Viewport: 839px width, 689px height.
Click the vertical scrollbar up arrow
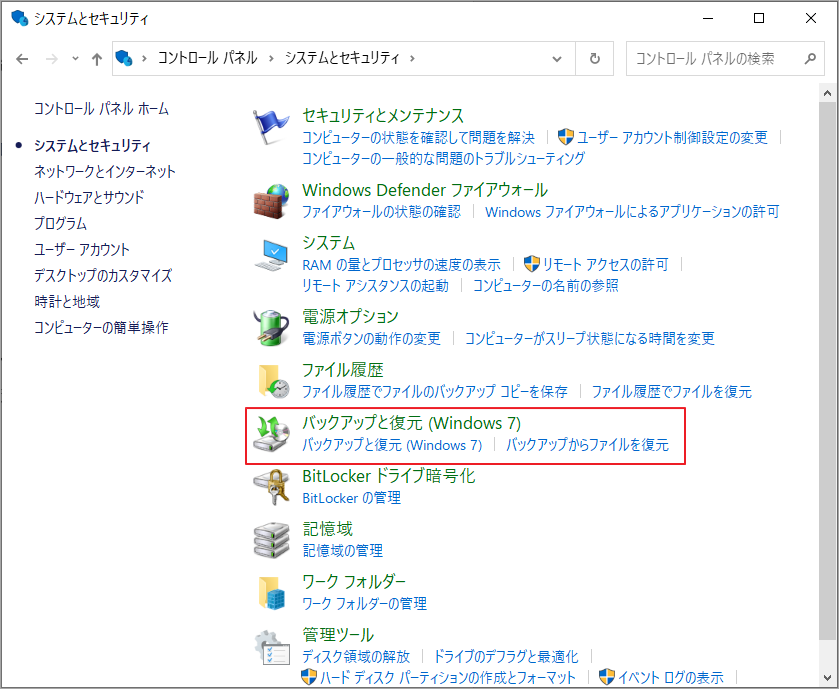(827, 93)
